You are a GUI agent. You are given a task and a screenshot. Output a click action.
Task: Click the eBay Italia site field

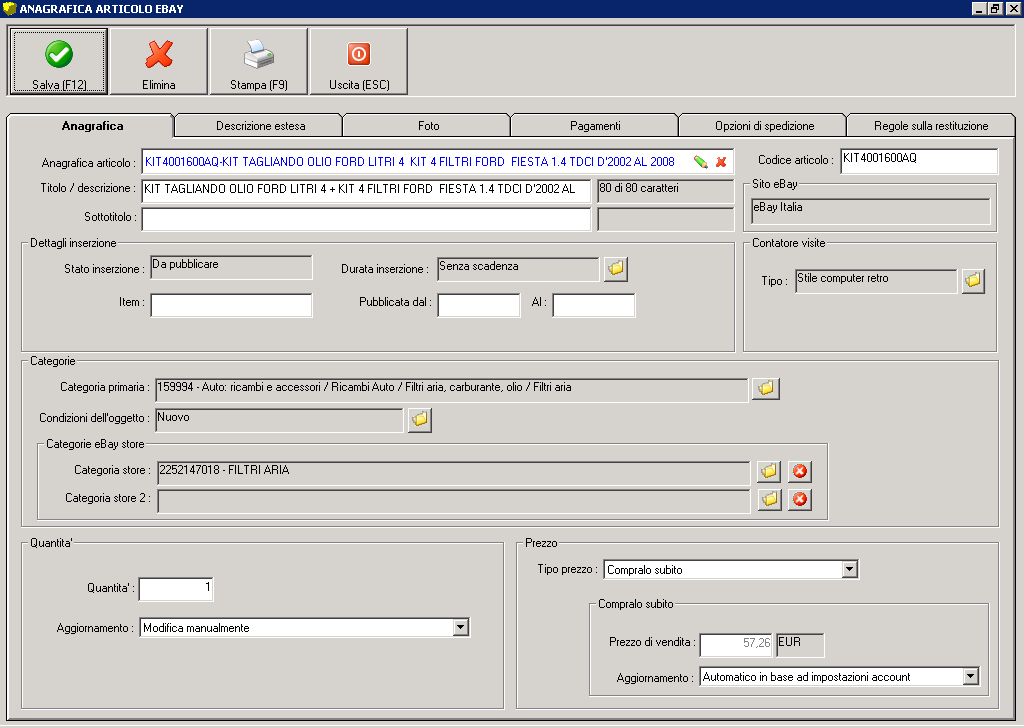pyautogui.click(x=871, y=212)
